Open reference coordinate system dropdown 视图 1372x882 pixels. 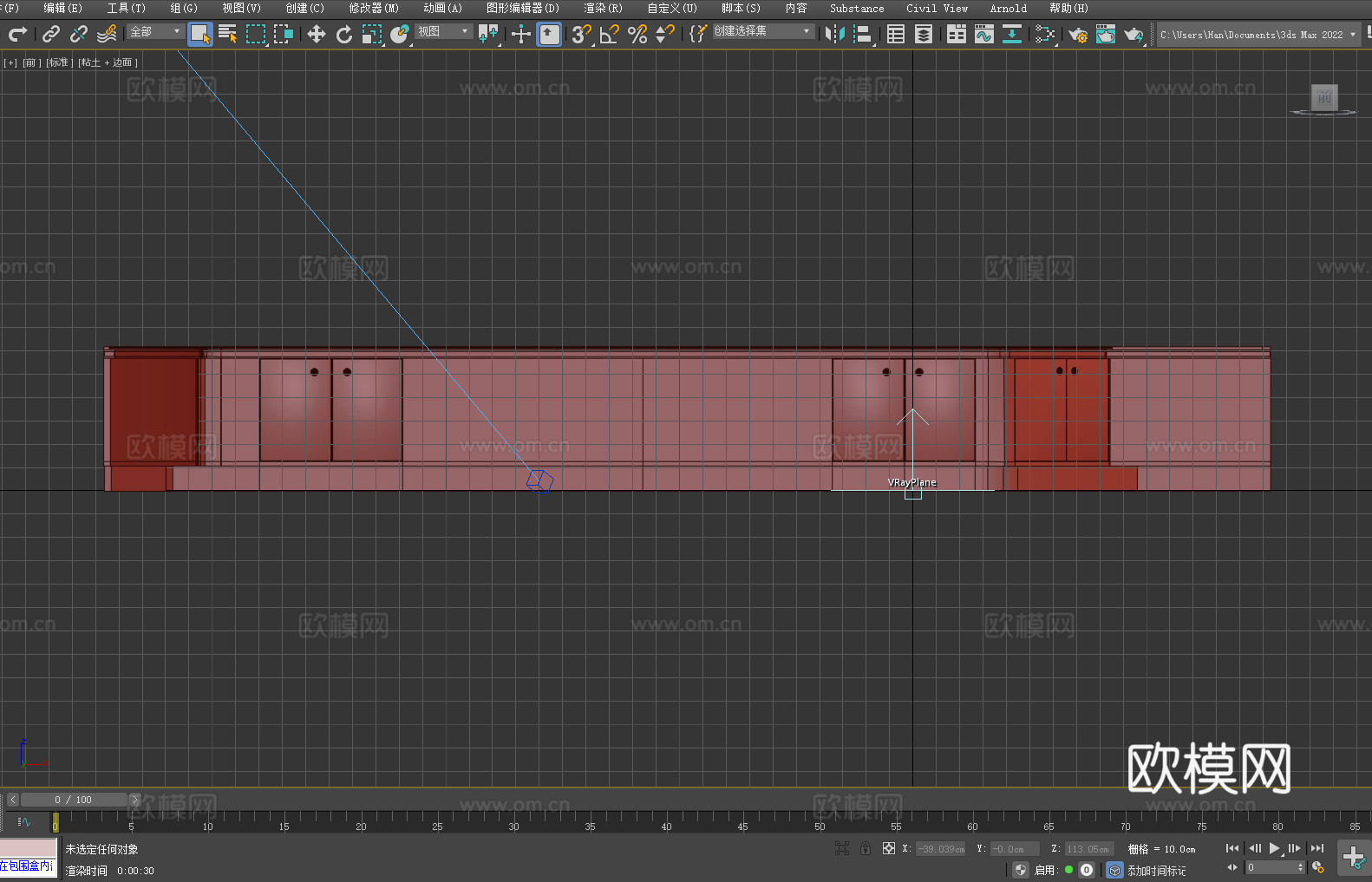[443, 31]
